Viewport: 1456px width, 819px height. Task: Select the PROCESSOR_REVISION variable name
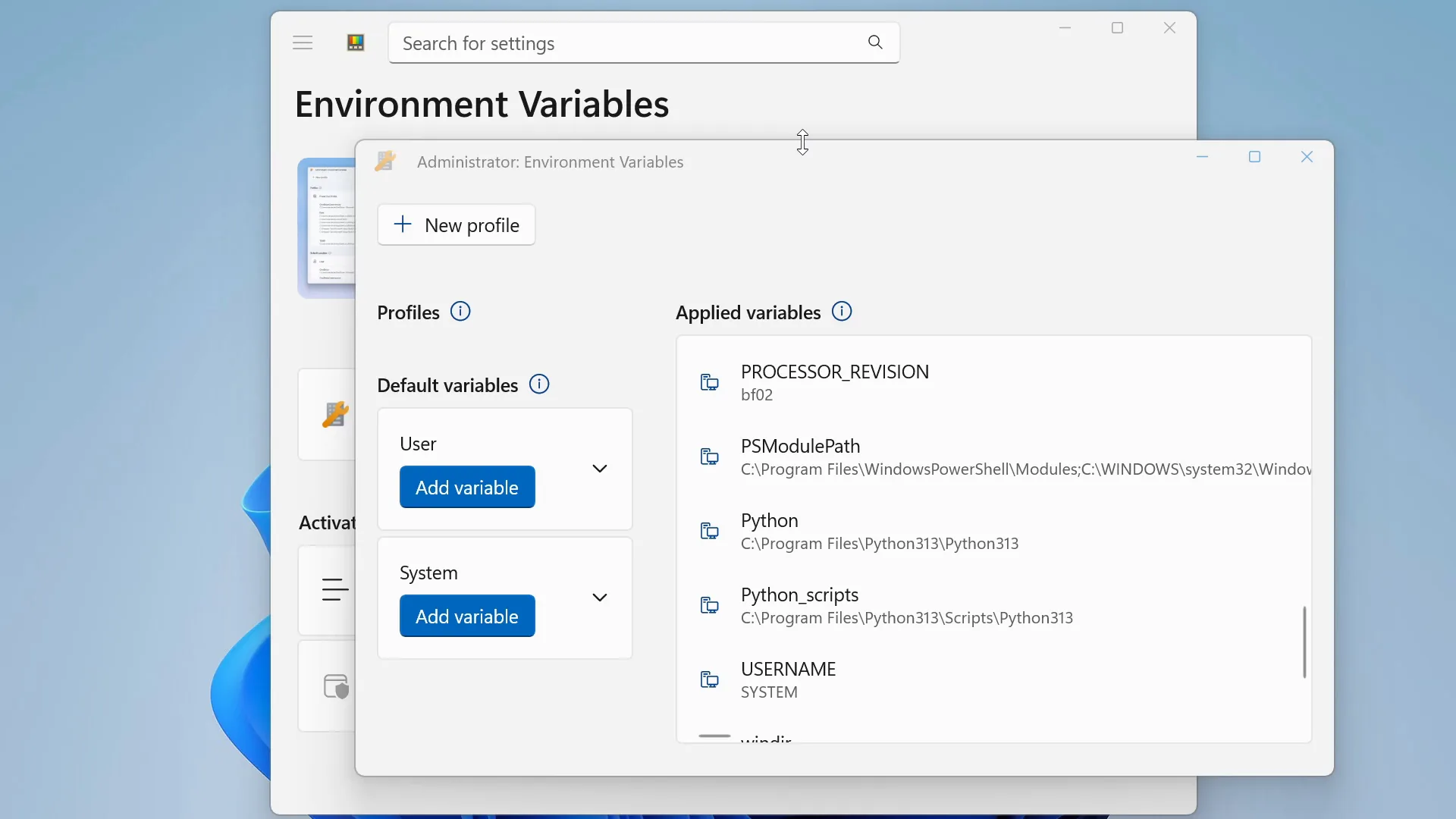(x=835, y=372)
